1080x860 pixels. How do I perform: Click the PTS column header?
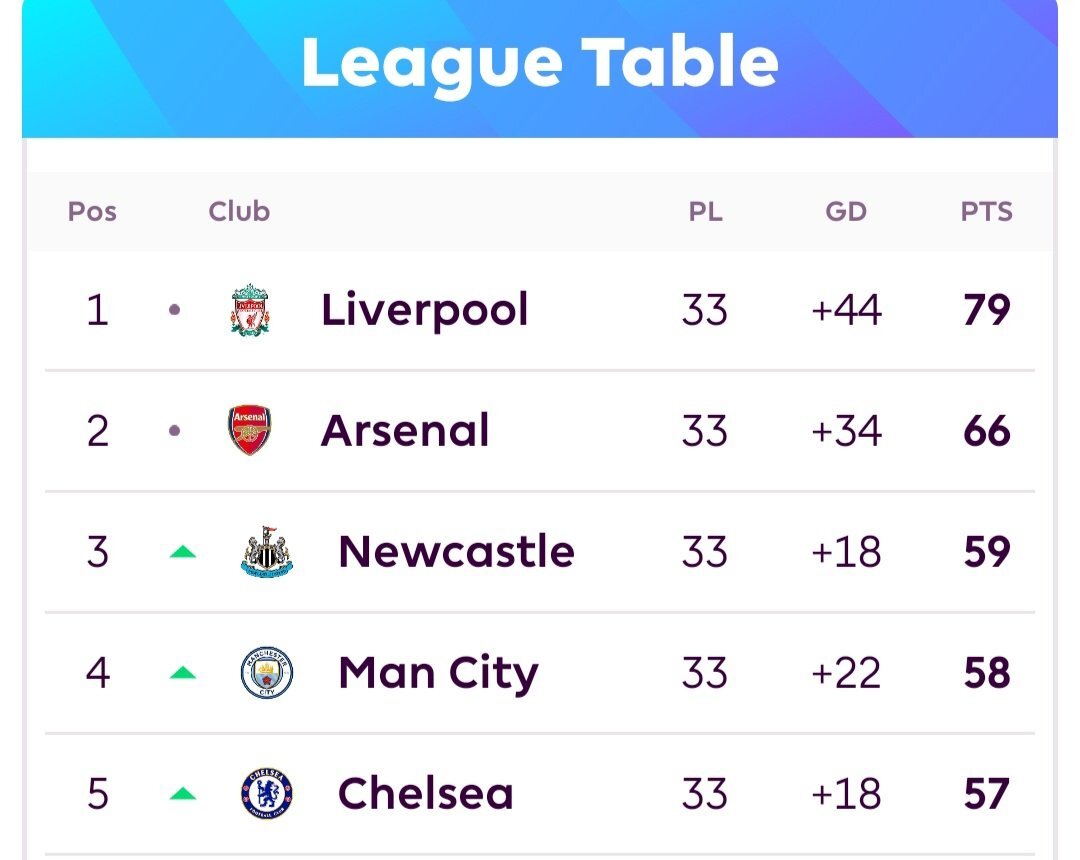coord(986,211)
